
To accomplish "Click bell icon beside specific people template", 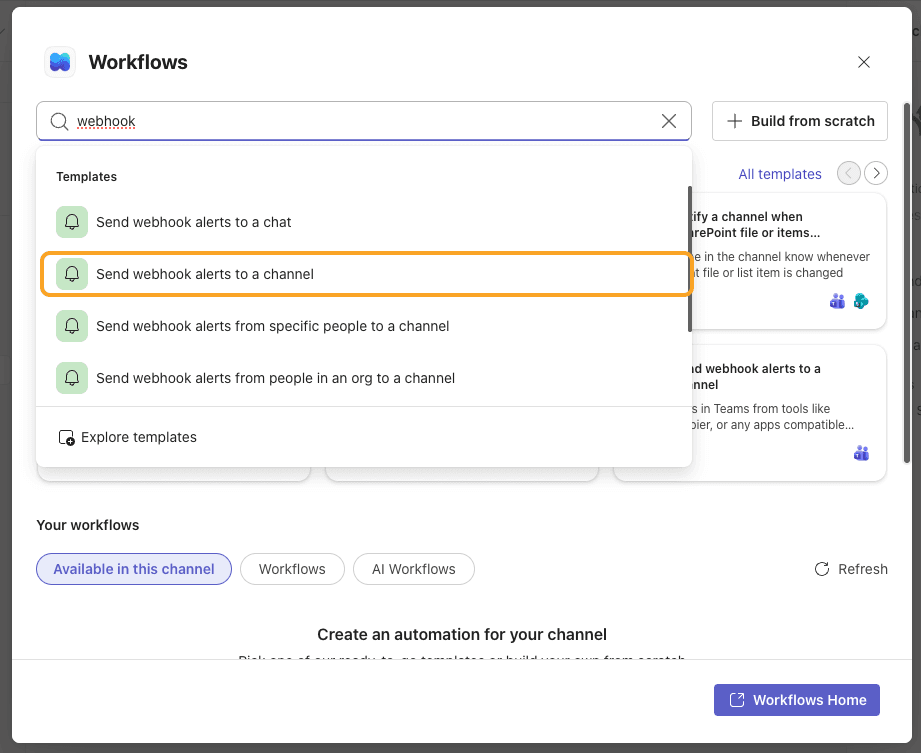I will (x=72, y=326).
